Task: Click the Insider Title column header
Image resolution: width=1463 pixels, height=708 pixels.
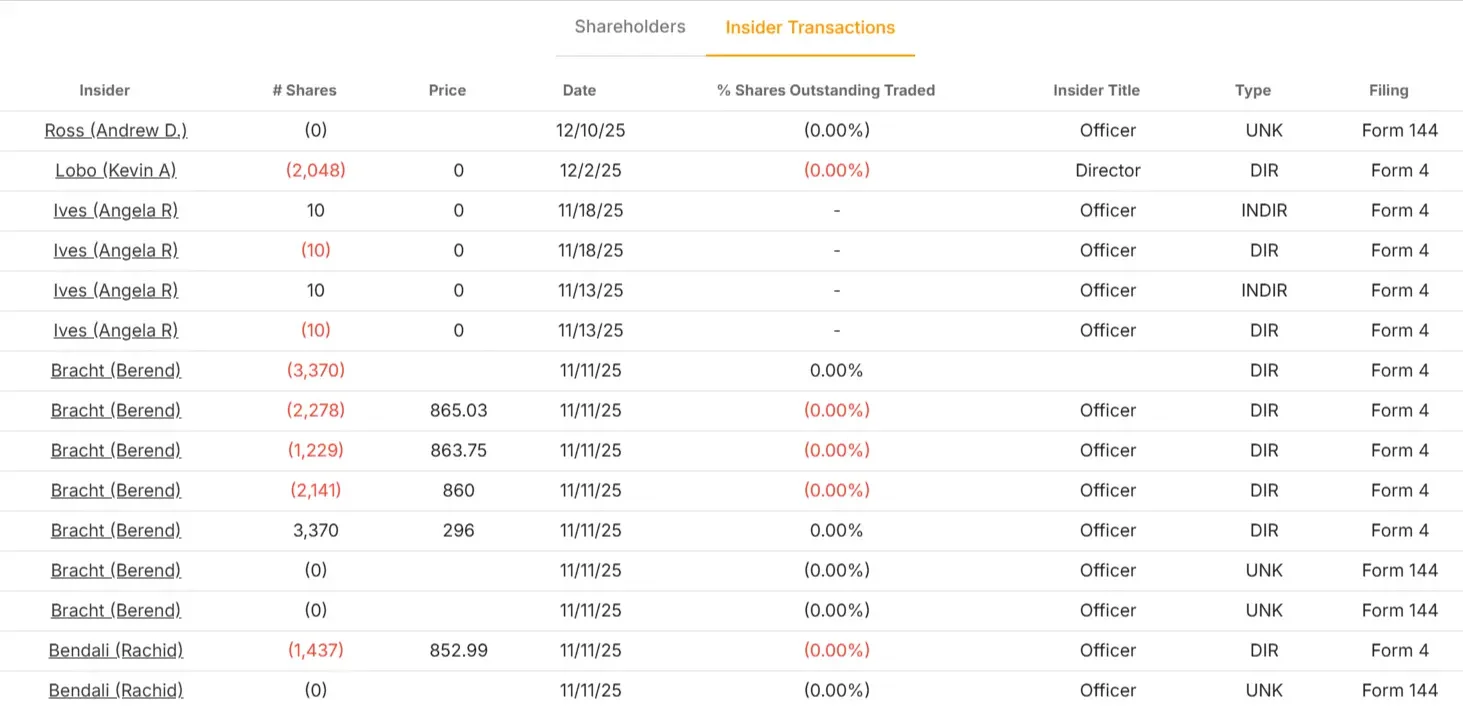Action: click(1096, 90)
